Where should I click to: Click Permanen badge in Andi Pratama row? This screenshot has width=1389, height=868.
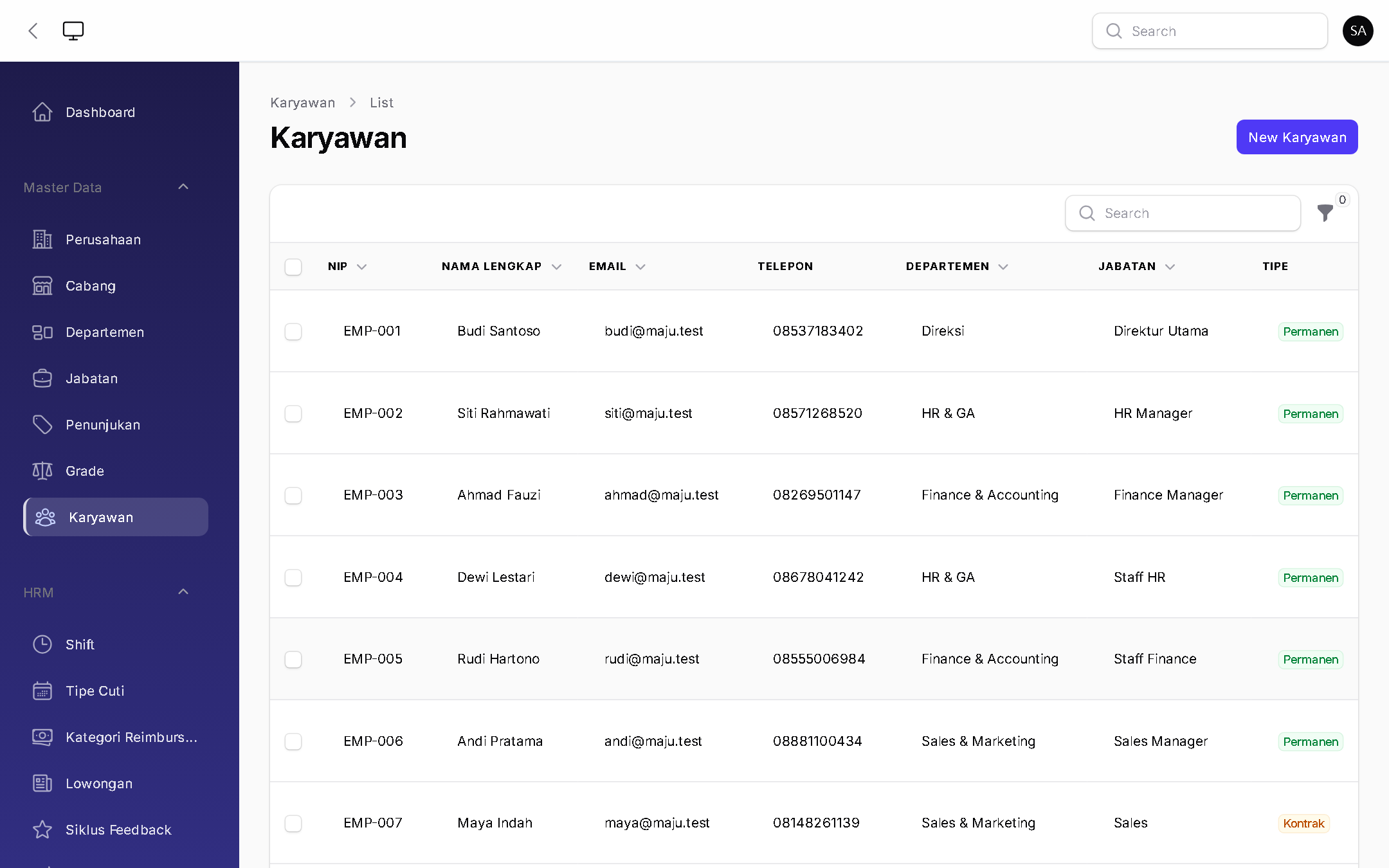[1311, 741]
